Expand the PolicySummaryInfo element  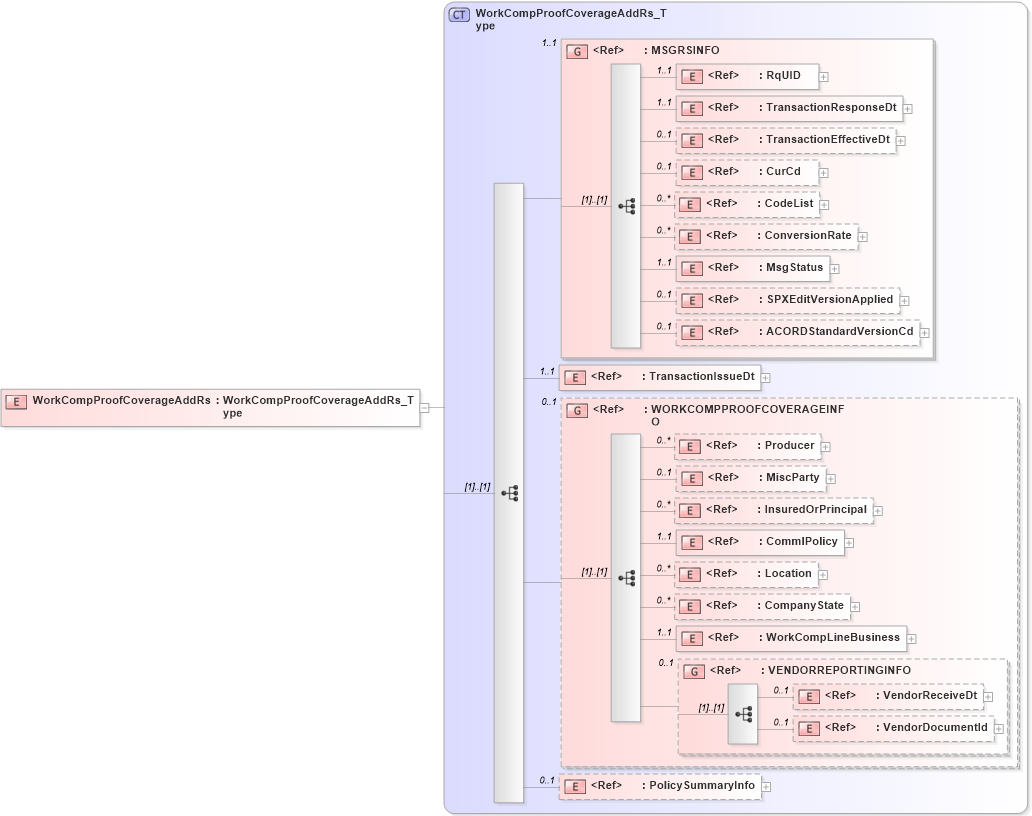tap(766, 786)
